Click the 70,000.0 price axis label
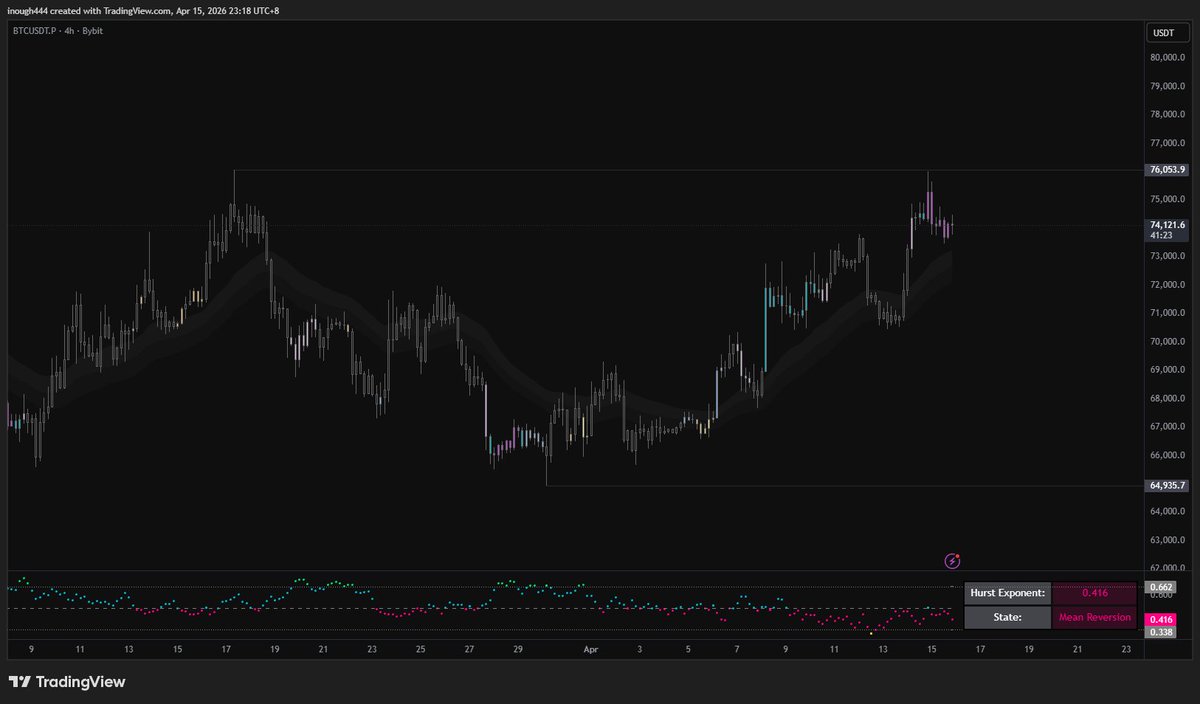This screenshot has width=1200, height=704. point(1168,342)
